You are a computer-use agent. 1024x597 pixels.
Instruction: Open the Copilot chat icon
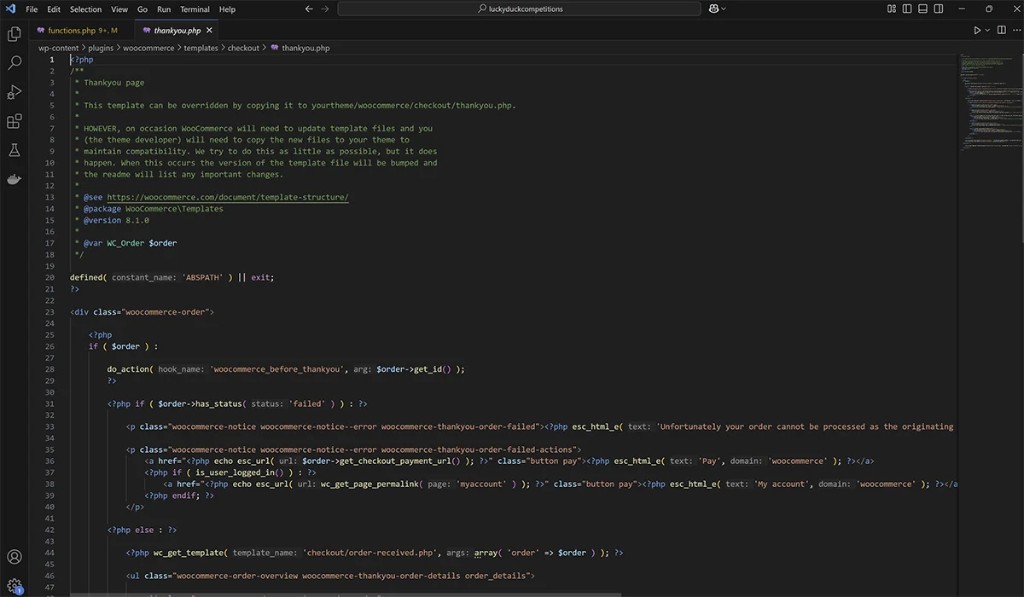(x=714, y=8)
